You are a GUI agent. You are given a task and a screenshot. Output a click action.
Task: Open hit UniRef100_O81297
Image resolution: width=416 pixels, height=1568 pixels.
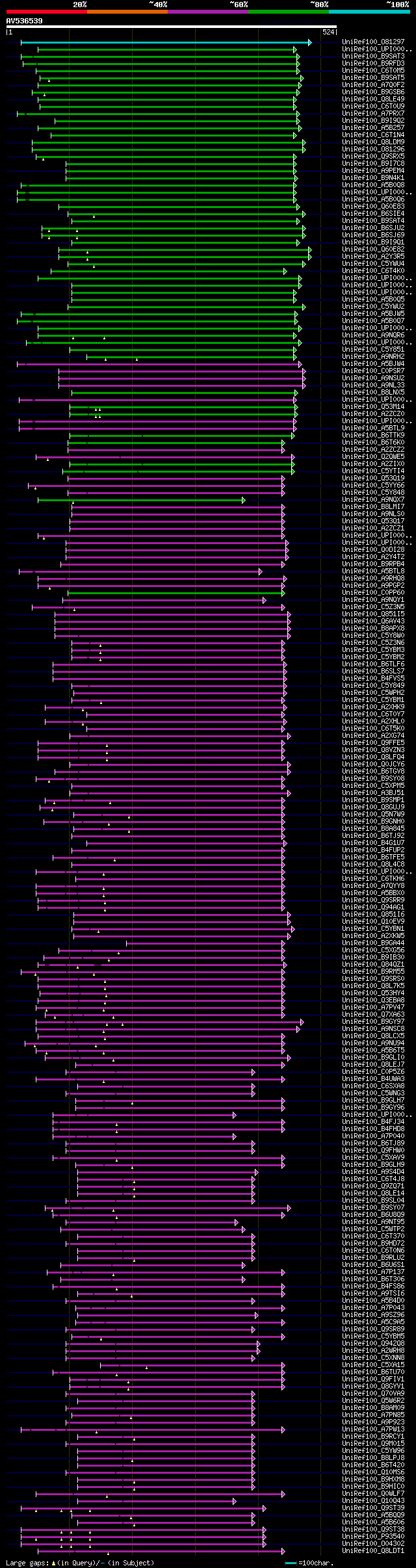point(373,42)
